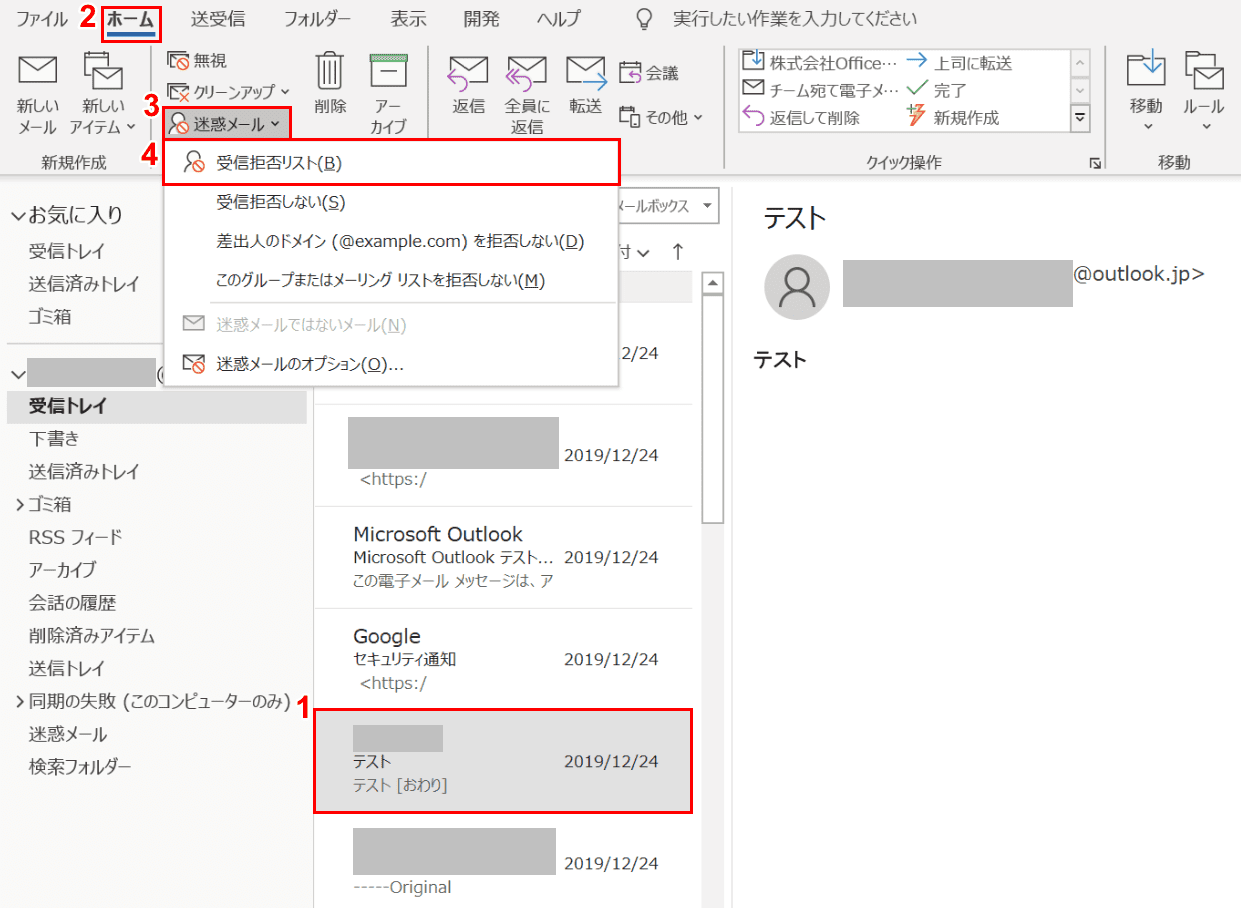Image resolution: width=1241 pixels, height=908 pixels.
Task: Collapse the Favorites (お気に入り) section
Action: pyautogui.click(x=18, y=216)
